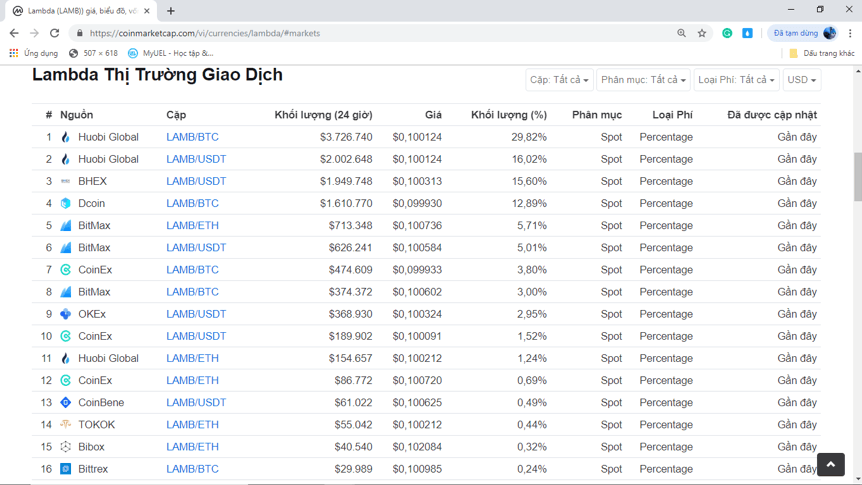Open LAMB/USDT pair on OKEx row 9
Screen dimensions: 862x485
(196, 314)
